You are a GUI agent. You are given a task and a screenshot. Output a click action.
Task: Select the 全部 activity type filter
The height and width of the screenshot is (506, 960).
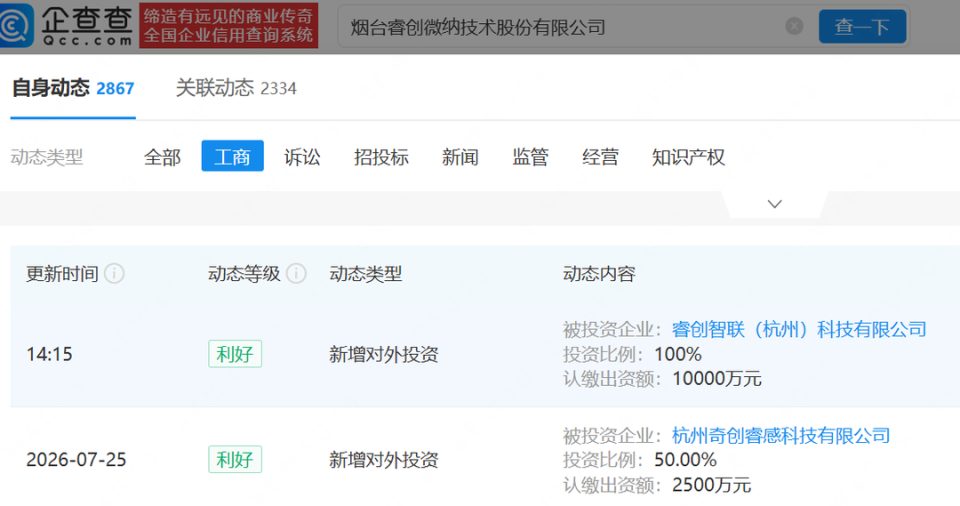click(x=162, y=157)
